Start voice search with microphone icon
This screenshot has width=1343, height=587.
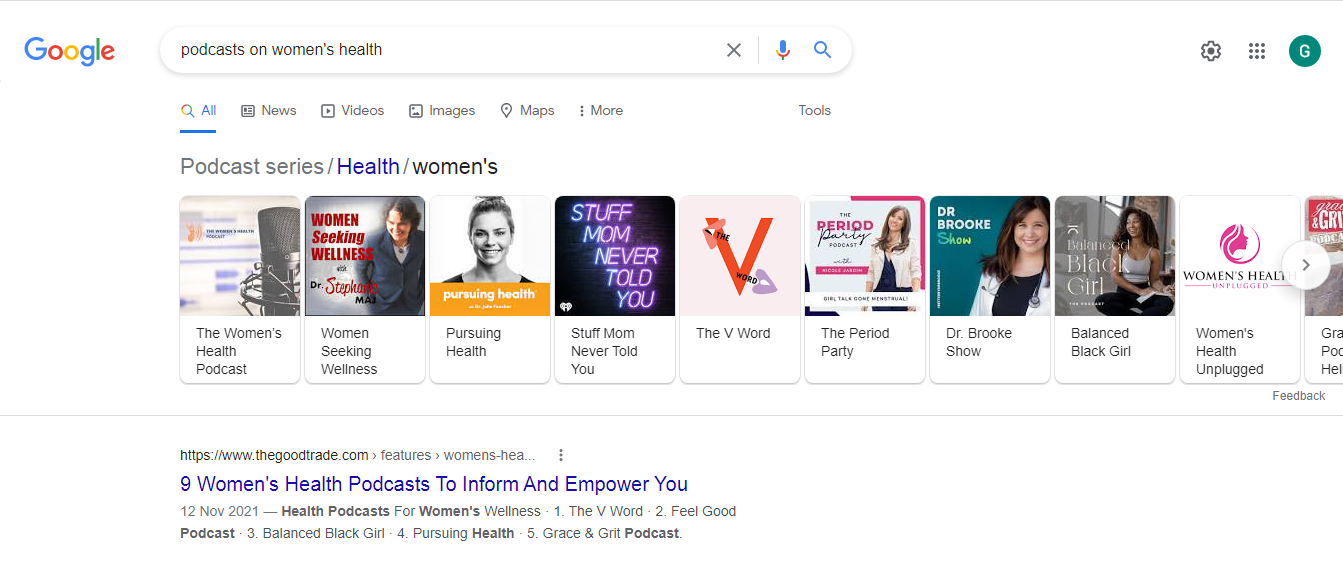tap(783, 50)
